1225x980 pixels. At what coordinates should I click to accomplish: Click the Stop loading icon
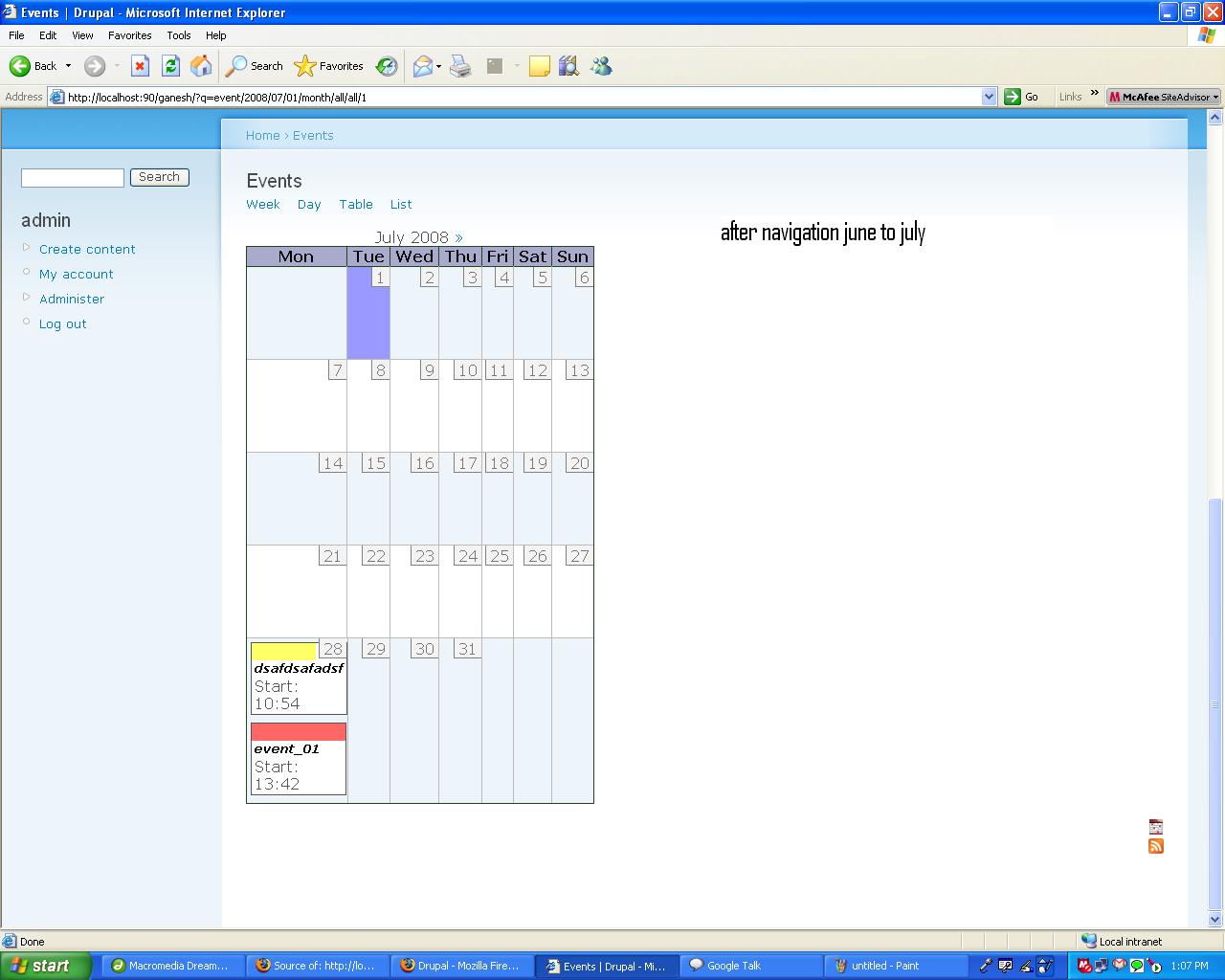[140, 66]
